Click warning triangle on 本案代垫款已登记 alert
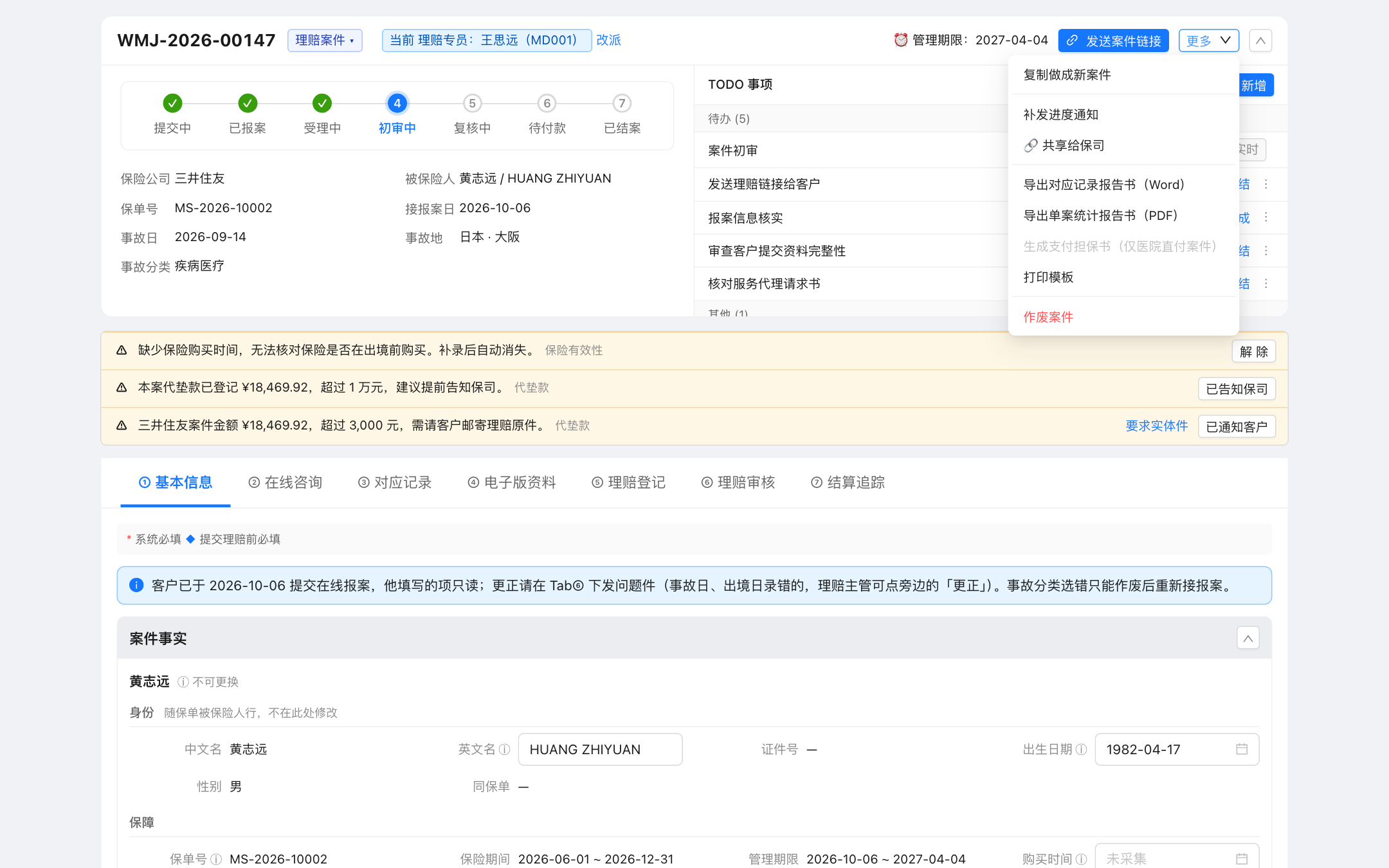 122,387
